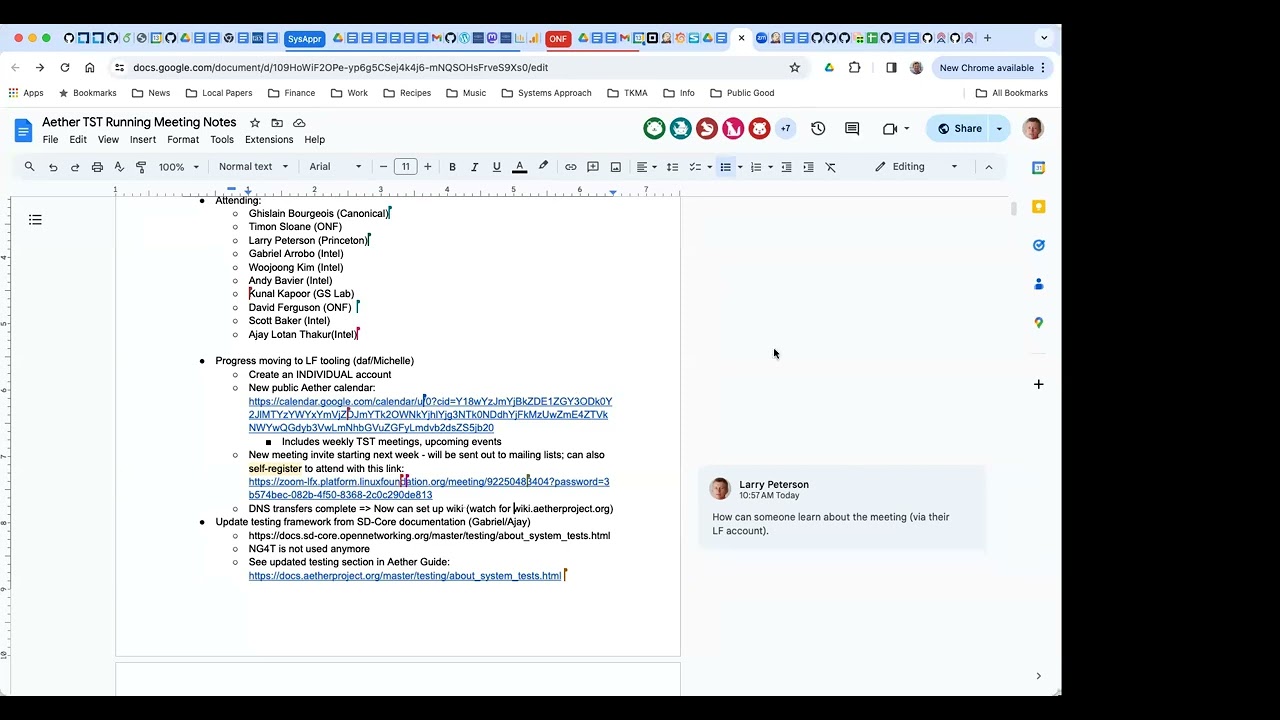
Task: Bookmark this page with the star icon
Action: [x=795, y=68]
